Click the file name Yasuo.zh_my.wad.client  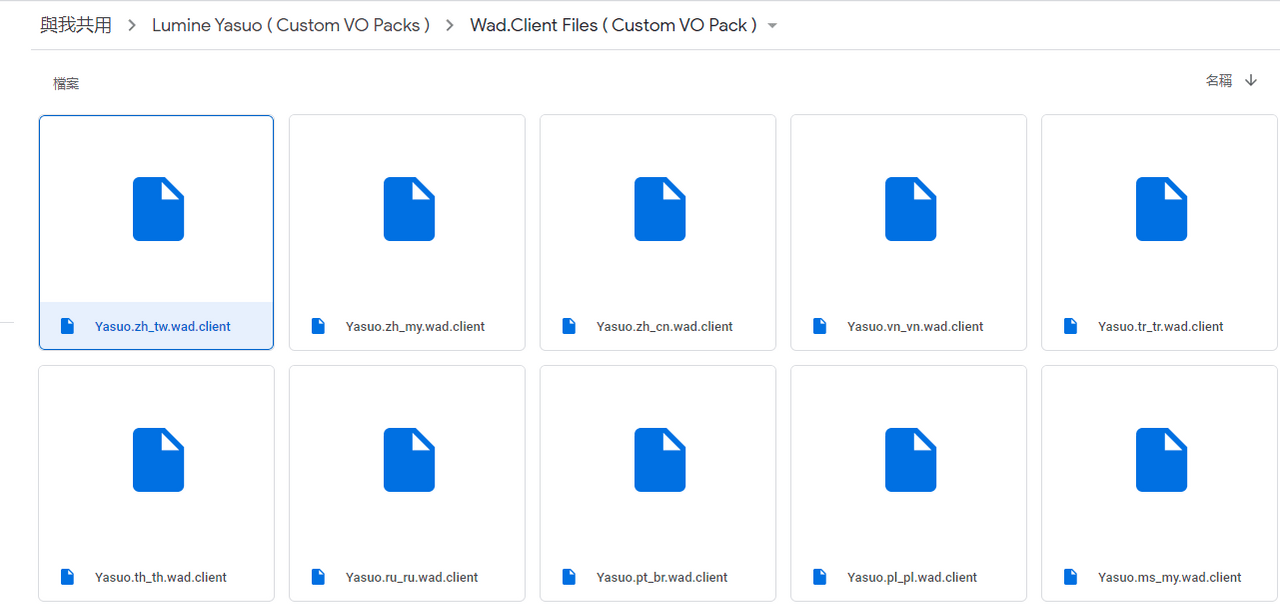[x=415, y=327]
